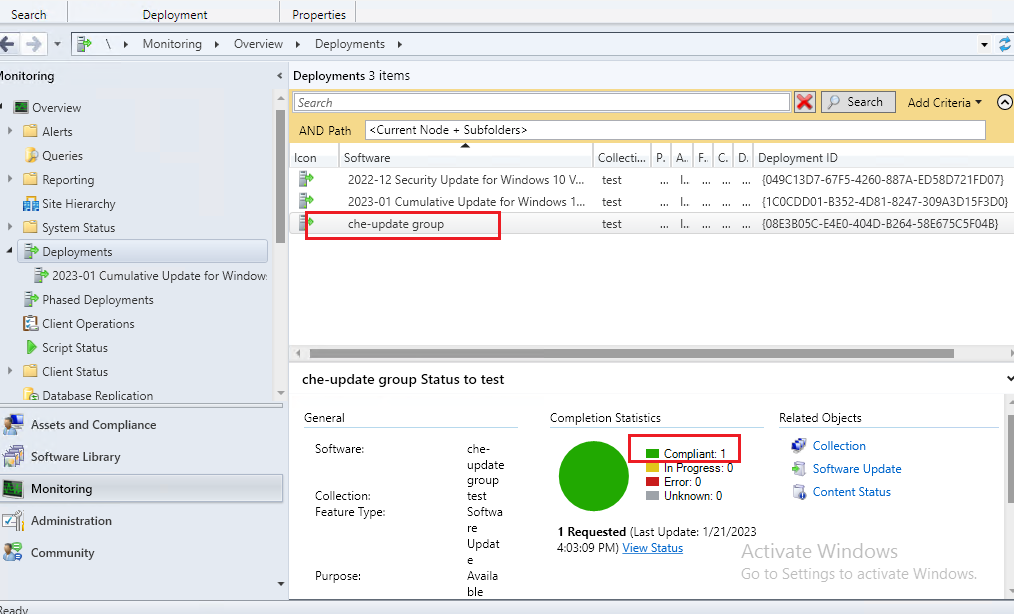Image resolution: width=1014 pixels, height=614 pixels.
Task: Clear the search with the red X
Action: [804, 102]
